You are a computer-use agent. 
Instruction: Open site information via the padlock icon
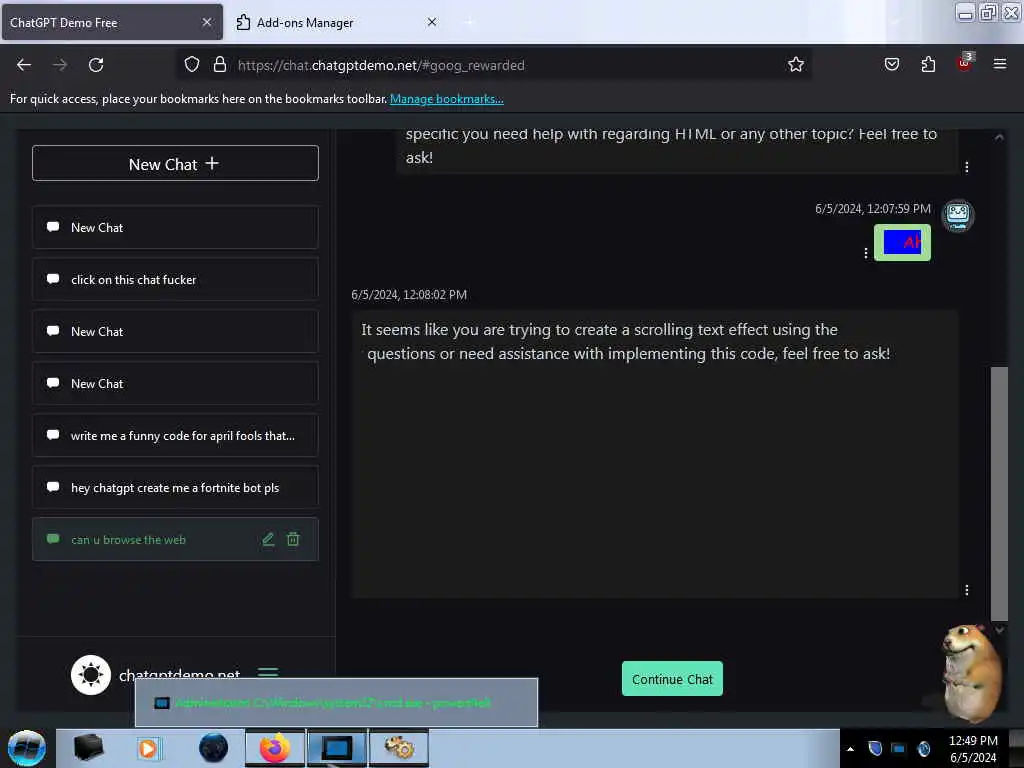220,64
